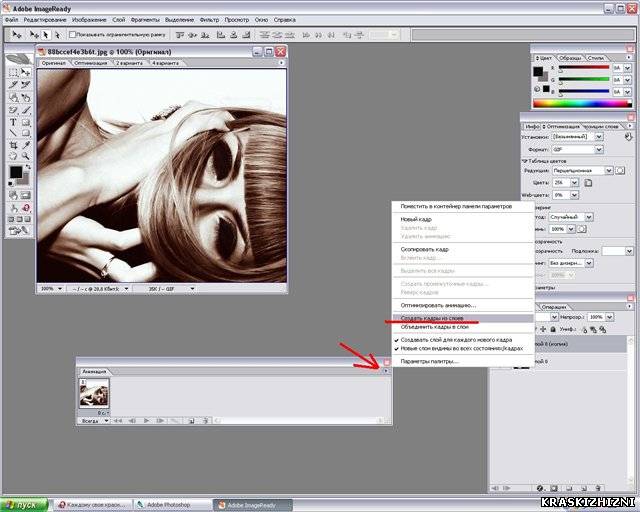Select the Eyedropper tool

coord(26,145)
